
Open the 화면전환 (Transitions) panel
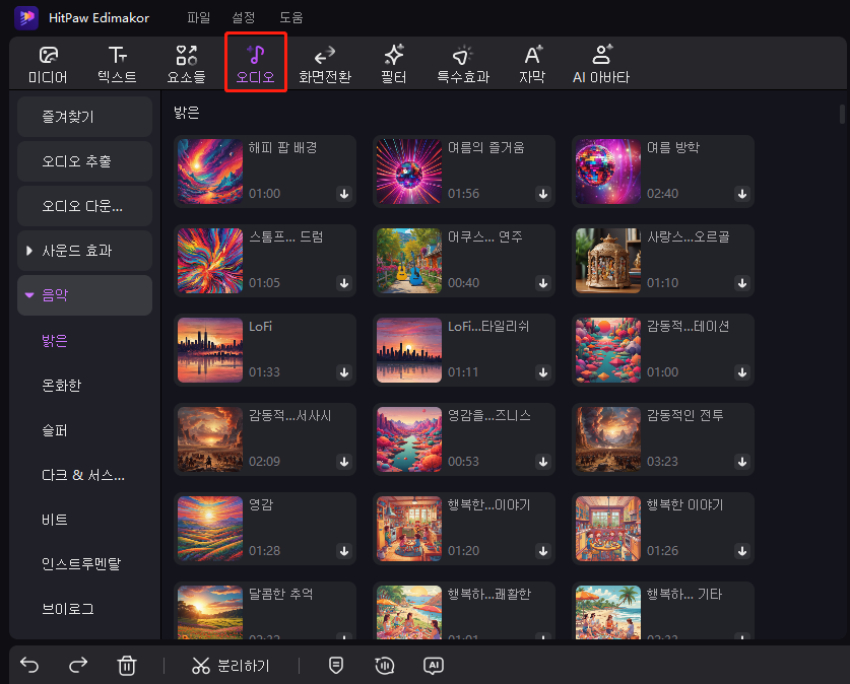click(x=324, y=64)
